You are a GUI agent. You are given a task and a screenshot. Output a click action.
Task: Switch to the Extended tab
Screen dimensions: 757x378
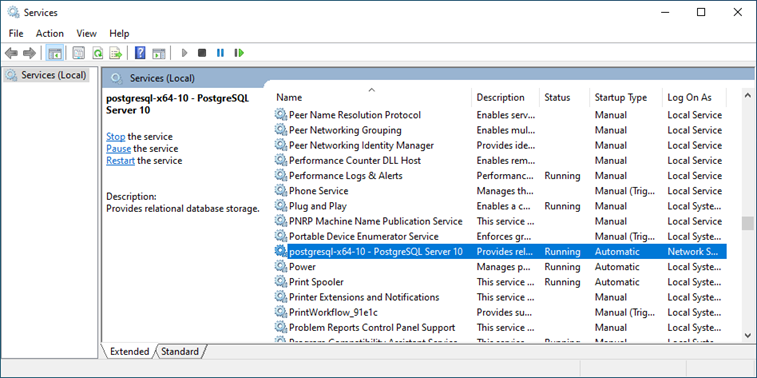(x=129, y=351)
